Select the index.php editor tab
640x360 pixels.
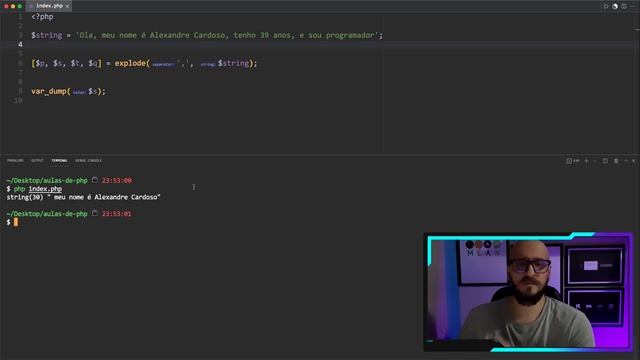[49, 6]
